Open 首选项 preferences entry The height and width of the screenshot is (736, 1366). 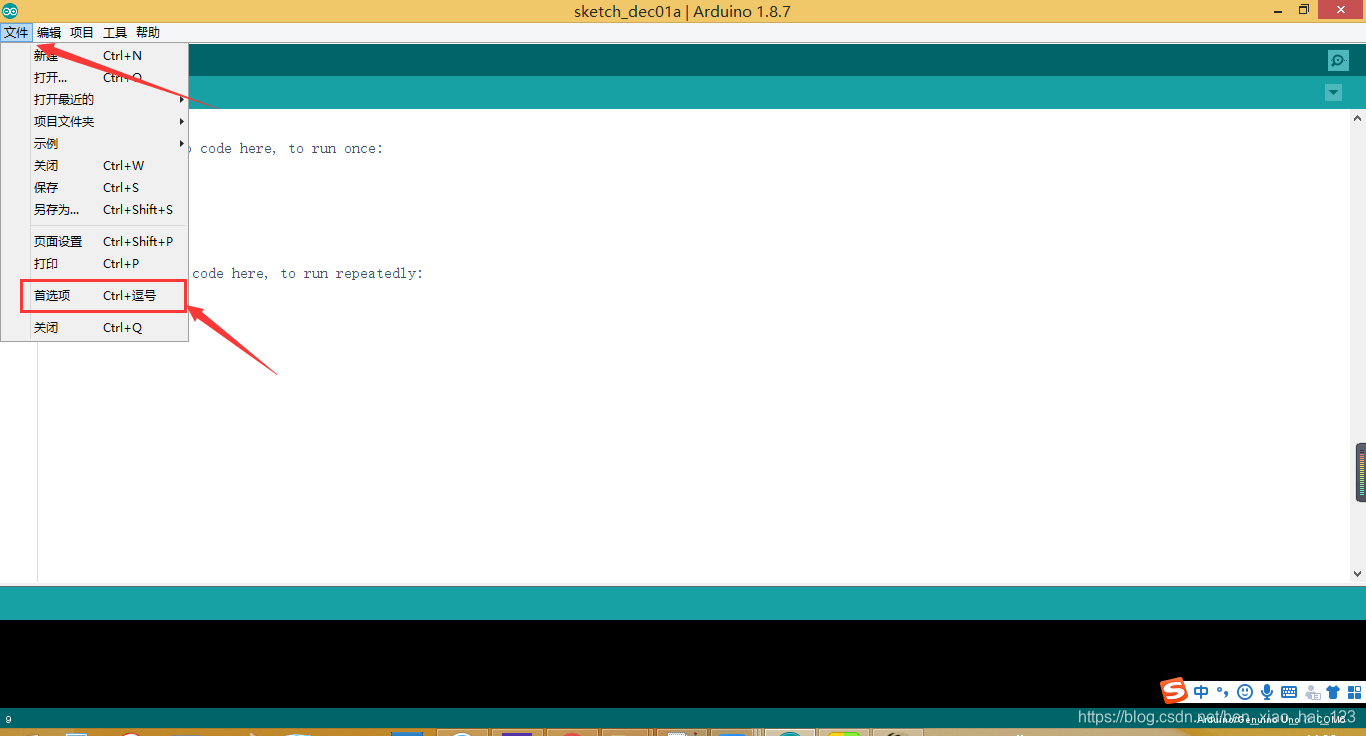[x=95, y=296]
